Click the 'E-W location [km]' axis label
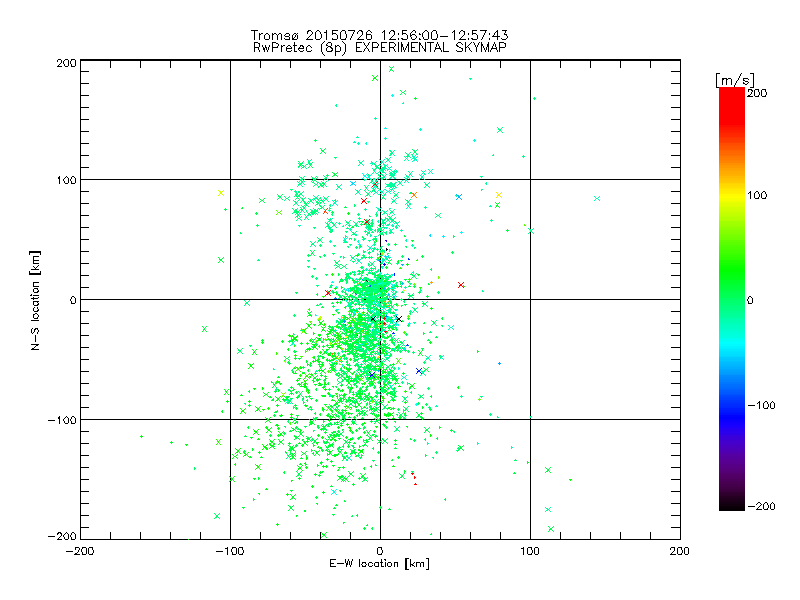Screen dimensions: 800x600 click(x=379, y=564)
